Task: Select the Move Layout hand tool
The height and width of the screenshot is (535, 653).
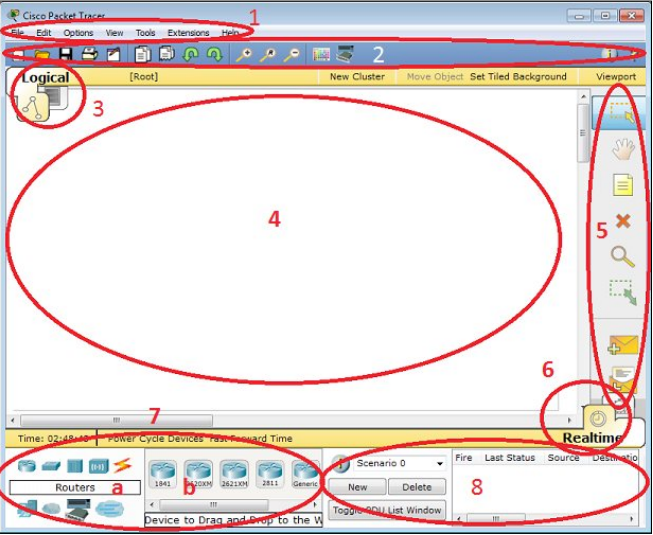Action: point(623,149)
